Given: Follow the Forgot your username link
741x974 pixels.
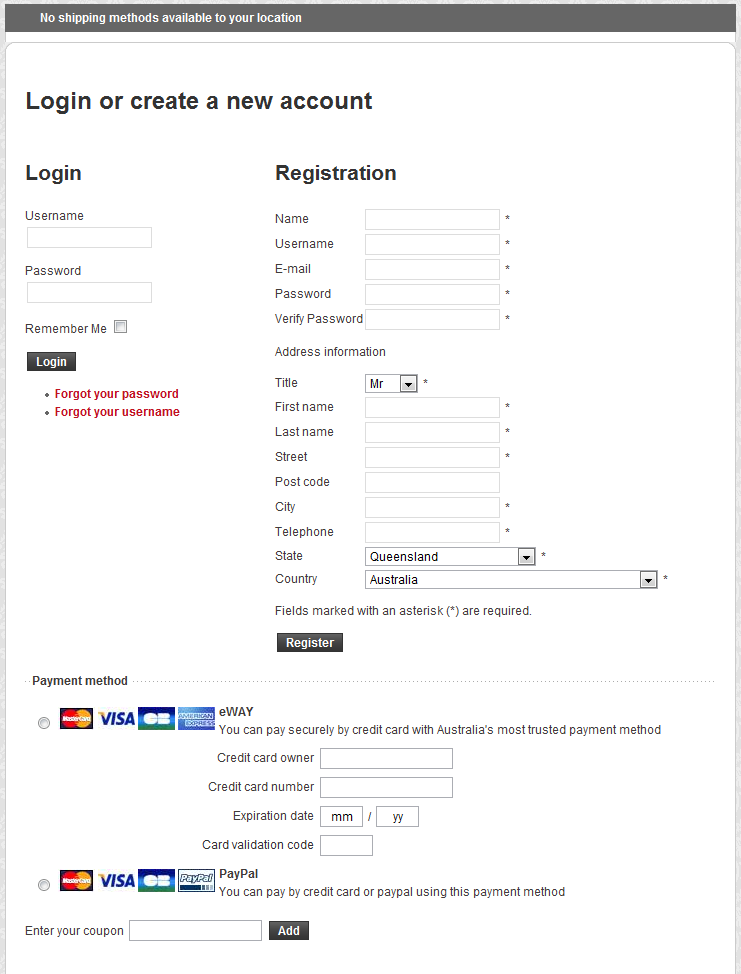Looking at the screenshot, I should click(117, 412).
